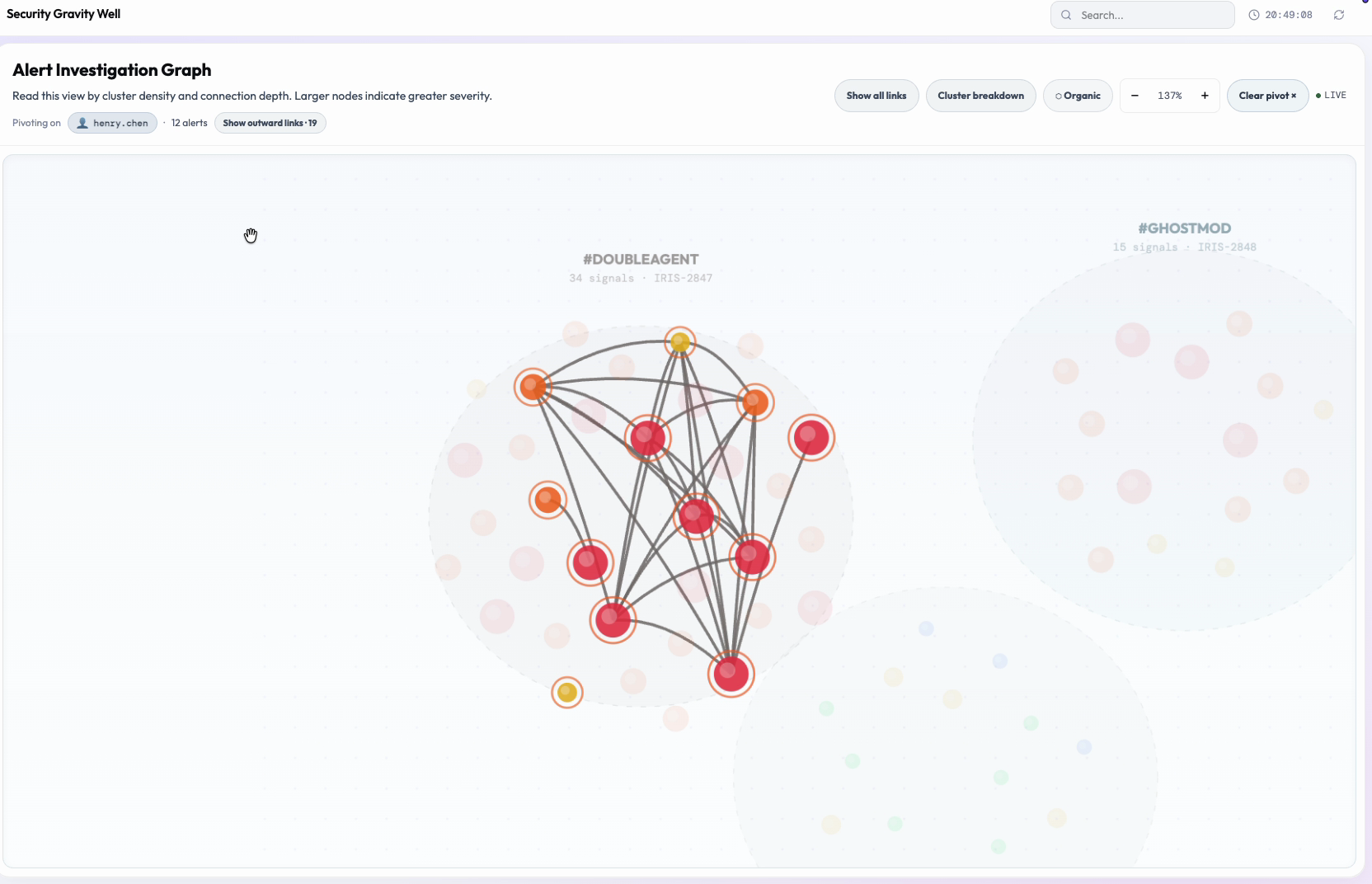Toggle the LIVE status indicator
The width and height of the screenshot is (1372, 884).
(x=1331, y=96)
